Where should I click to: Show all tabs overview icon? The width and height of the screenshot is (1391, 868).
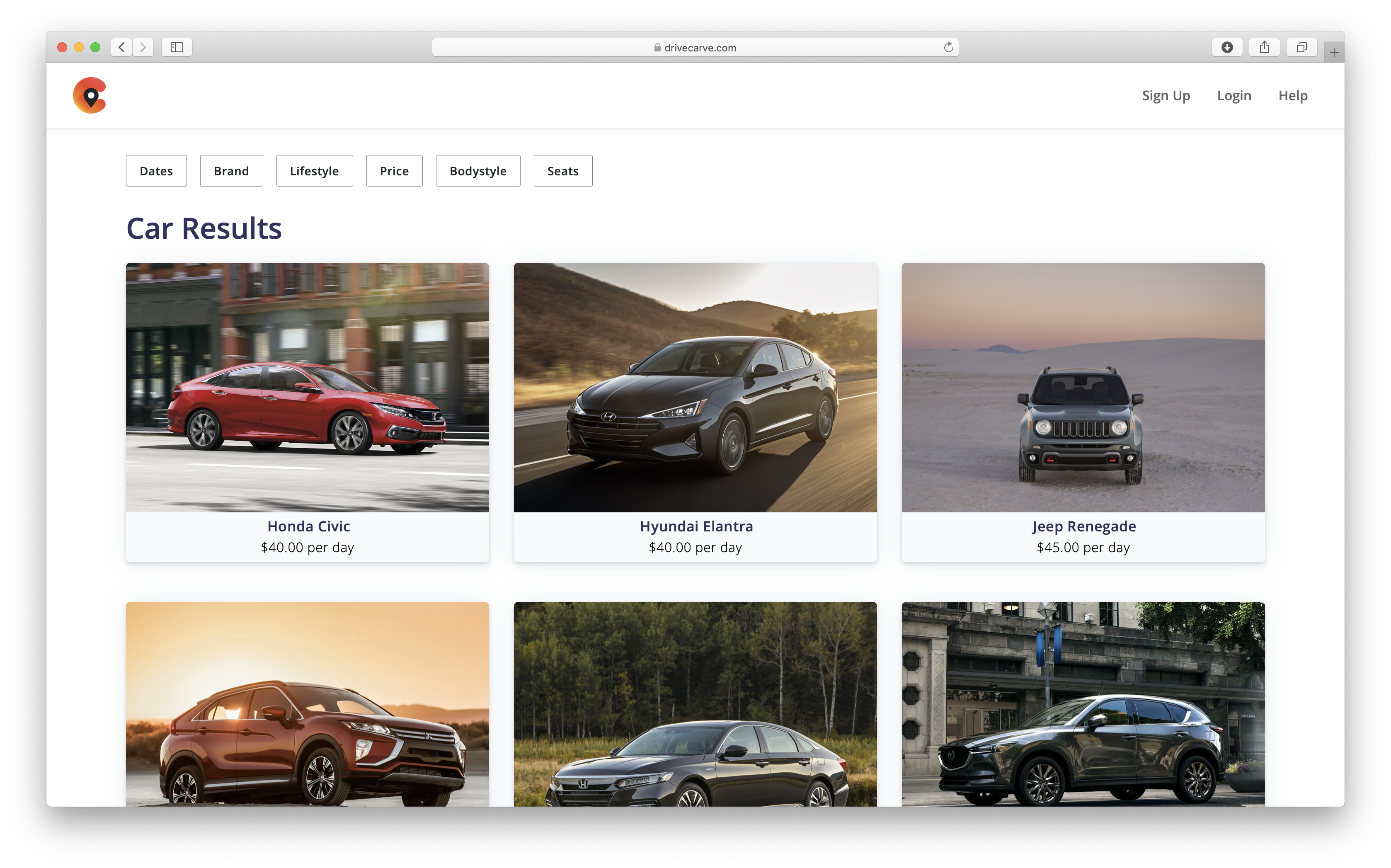(x=1301, y=47)
